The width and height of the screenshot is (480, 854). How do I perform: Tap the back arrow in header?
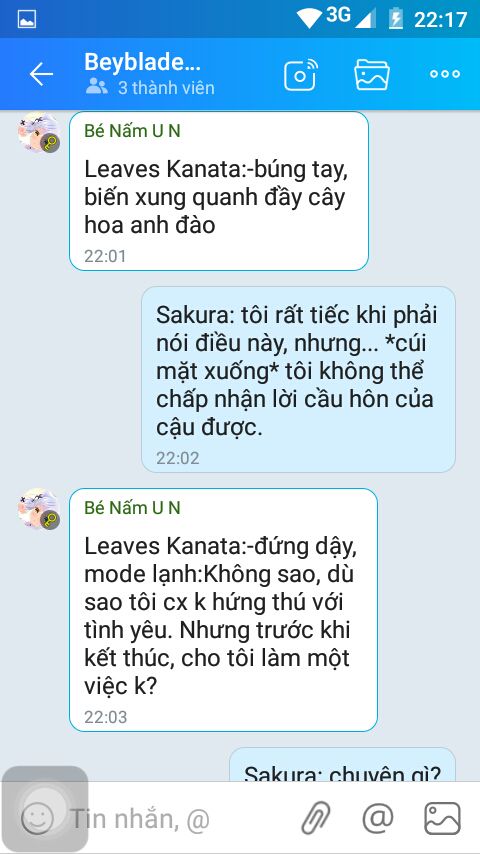coord(41,74)
